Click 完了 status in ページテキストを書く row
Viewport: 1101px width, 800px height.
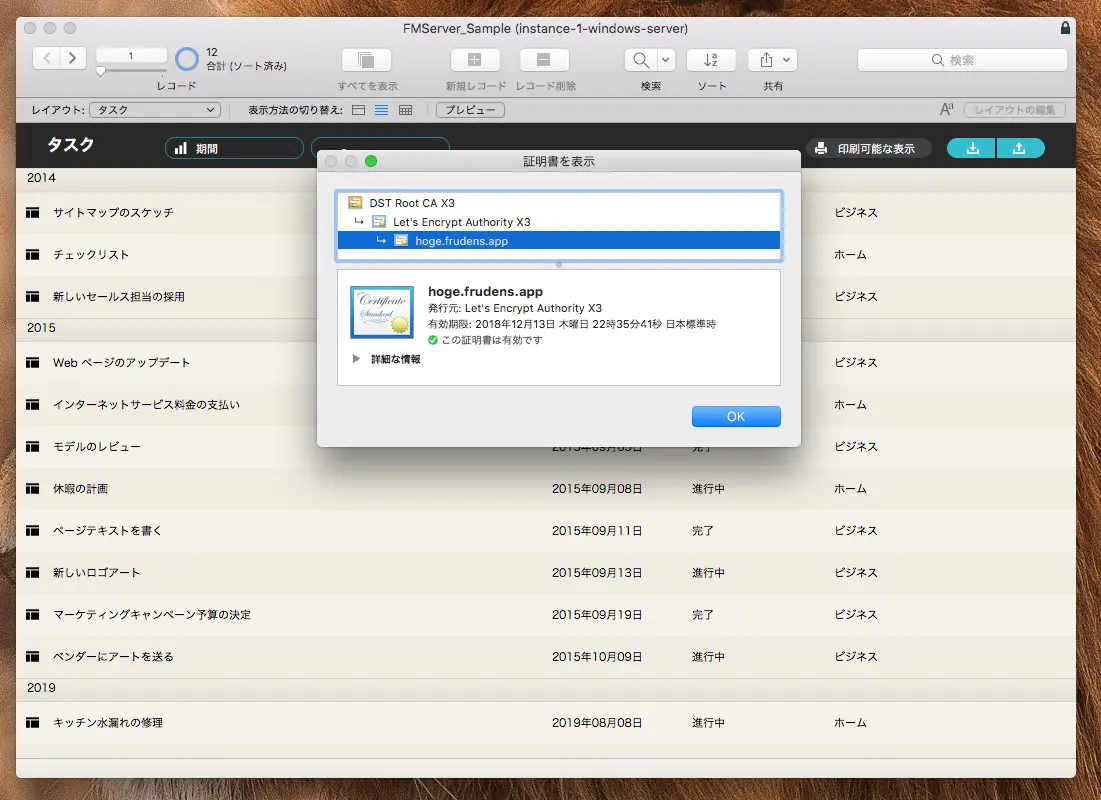[x=703, y=531]
